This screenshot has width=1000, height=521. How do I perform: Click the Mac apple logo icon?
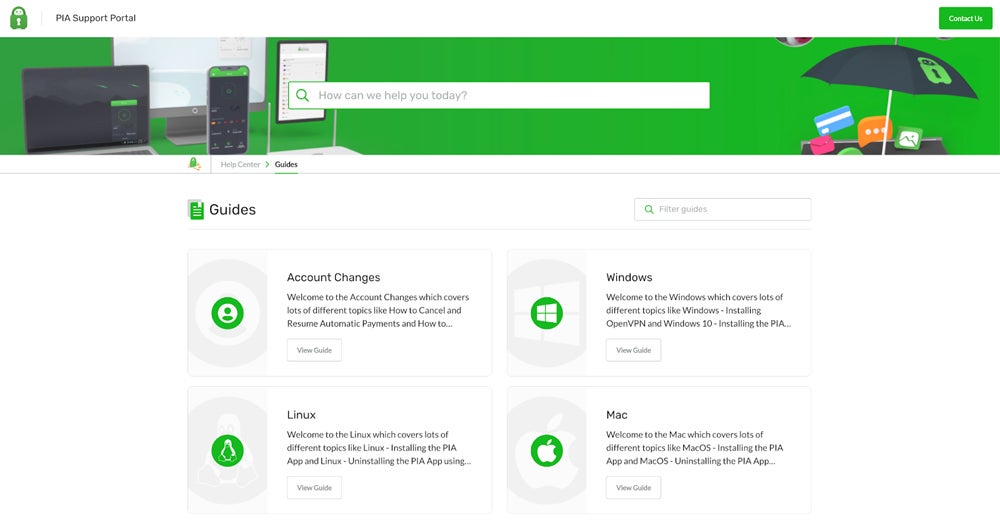point(547,451)
